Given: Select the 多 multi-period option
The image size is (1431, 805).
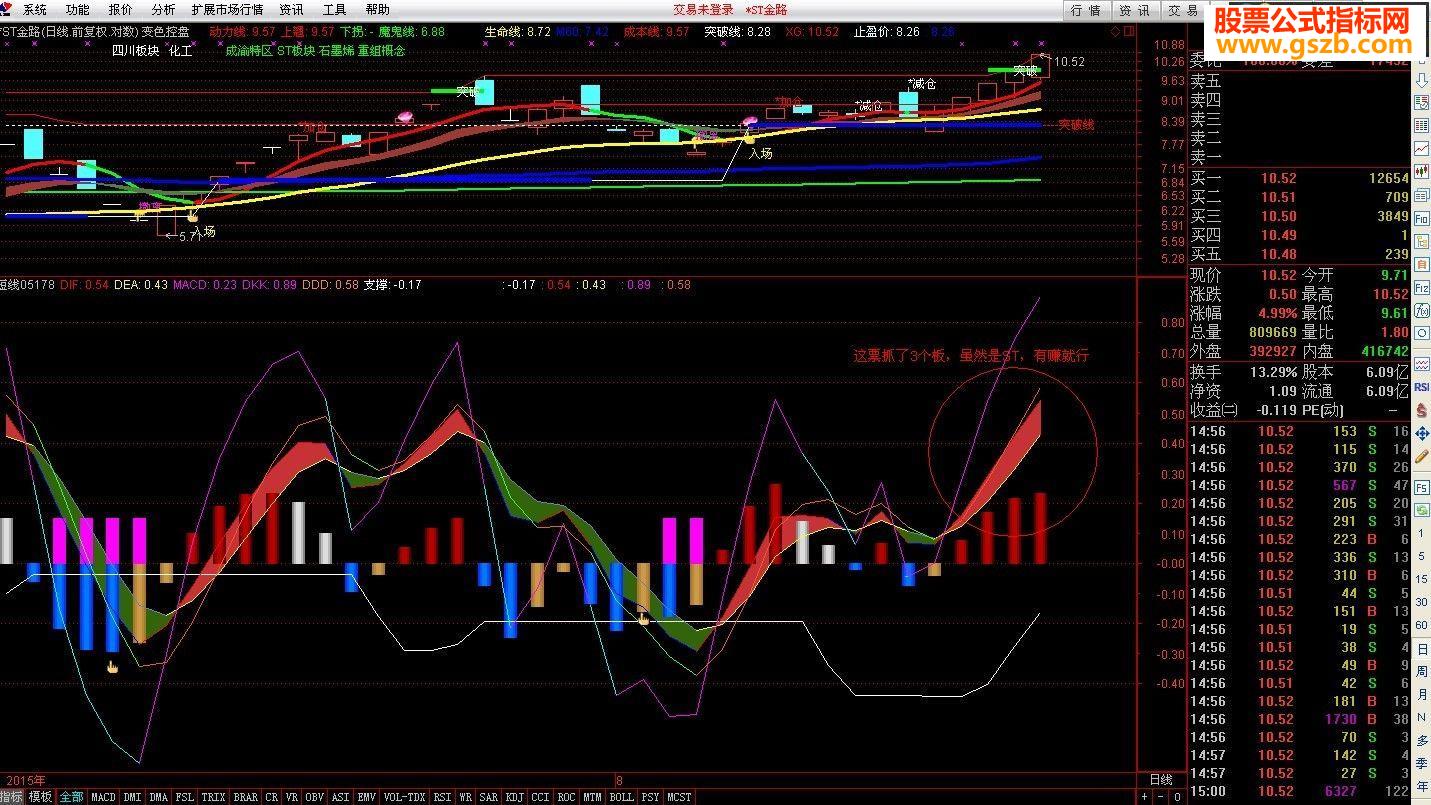Looking at the screenshot, I should point(1422,741).
